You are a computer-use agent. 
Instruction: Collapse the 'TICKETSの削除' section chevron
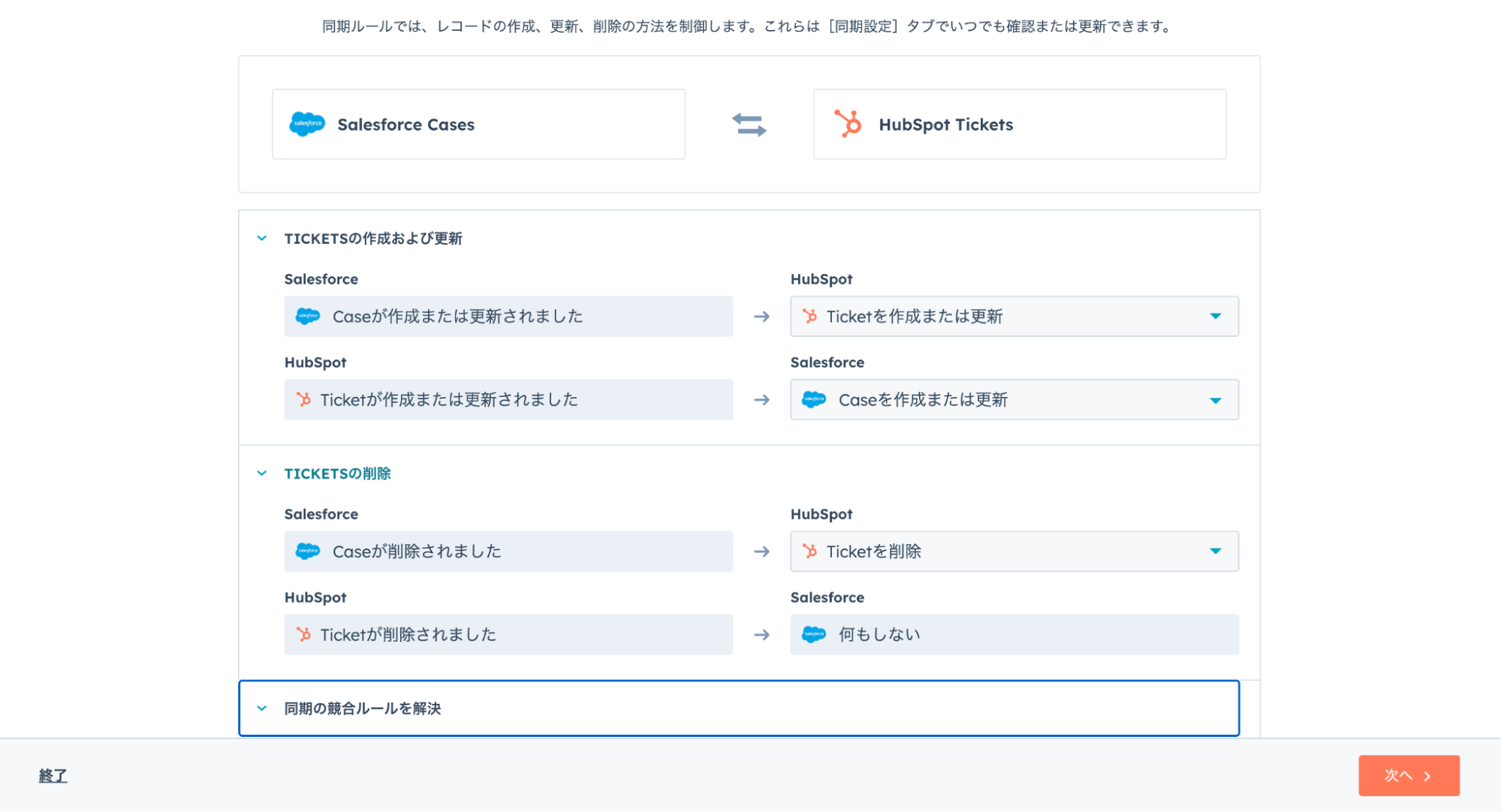click(x=261, y=474)
